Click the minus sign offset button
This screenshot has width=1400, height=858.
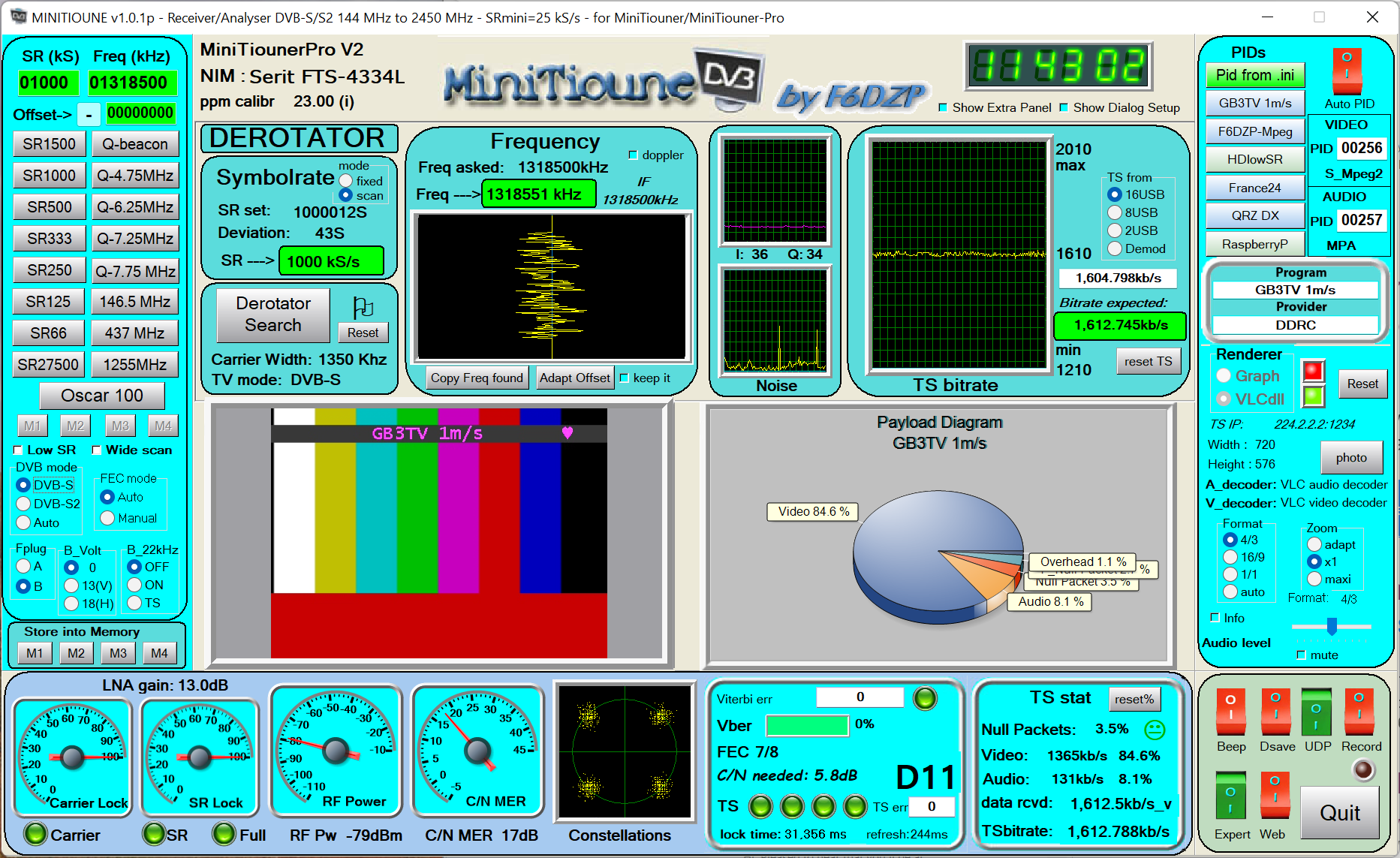pos(89,114)
